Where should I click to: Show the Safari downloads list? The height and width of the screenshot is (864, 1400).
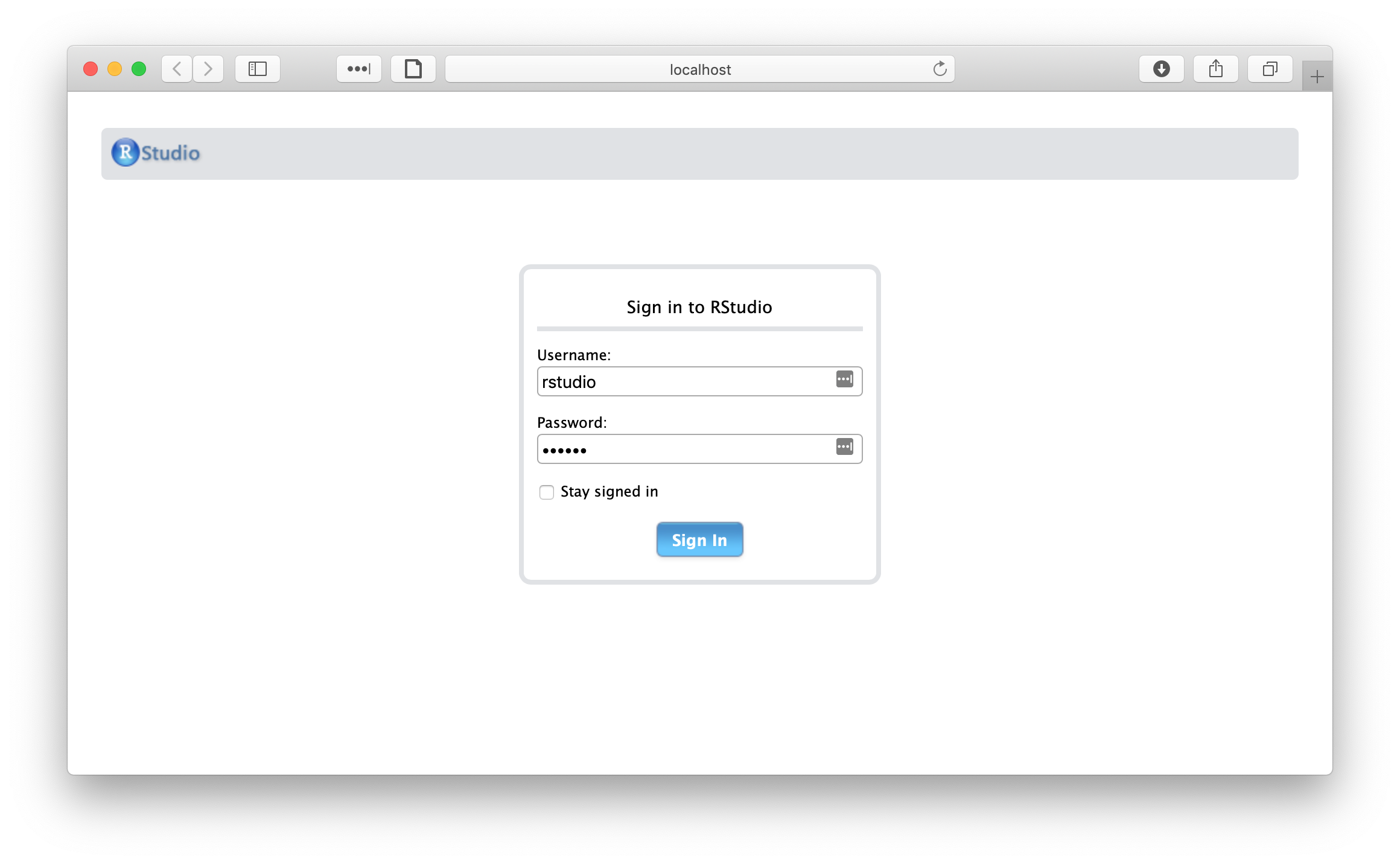[1161, 69]
